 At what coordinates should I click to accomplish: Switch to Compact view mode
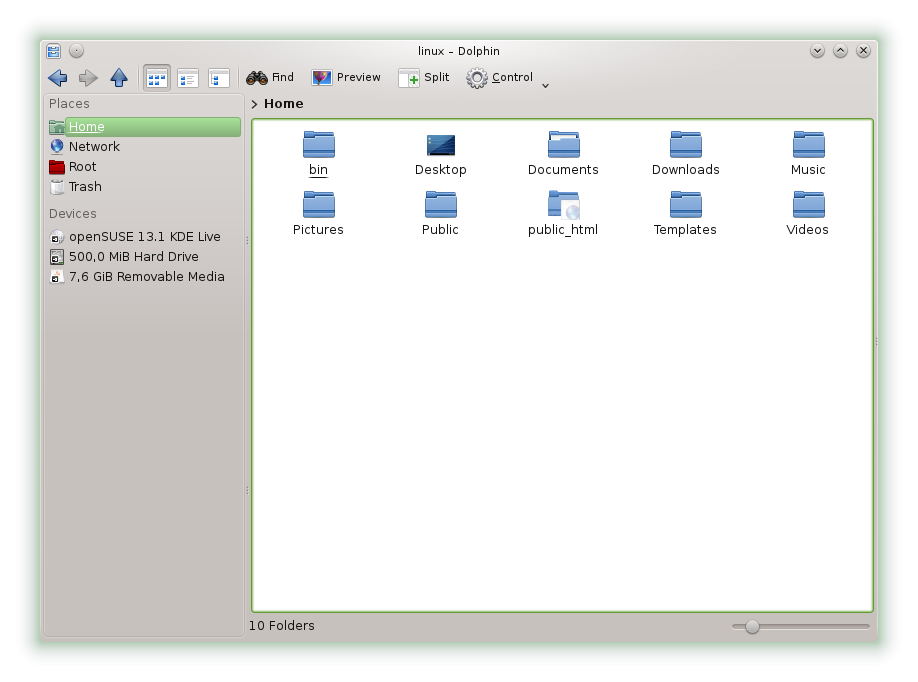click(188, 78)
